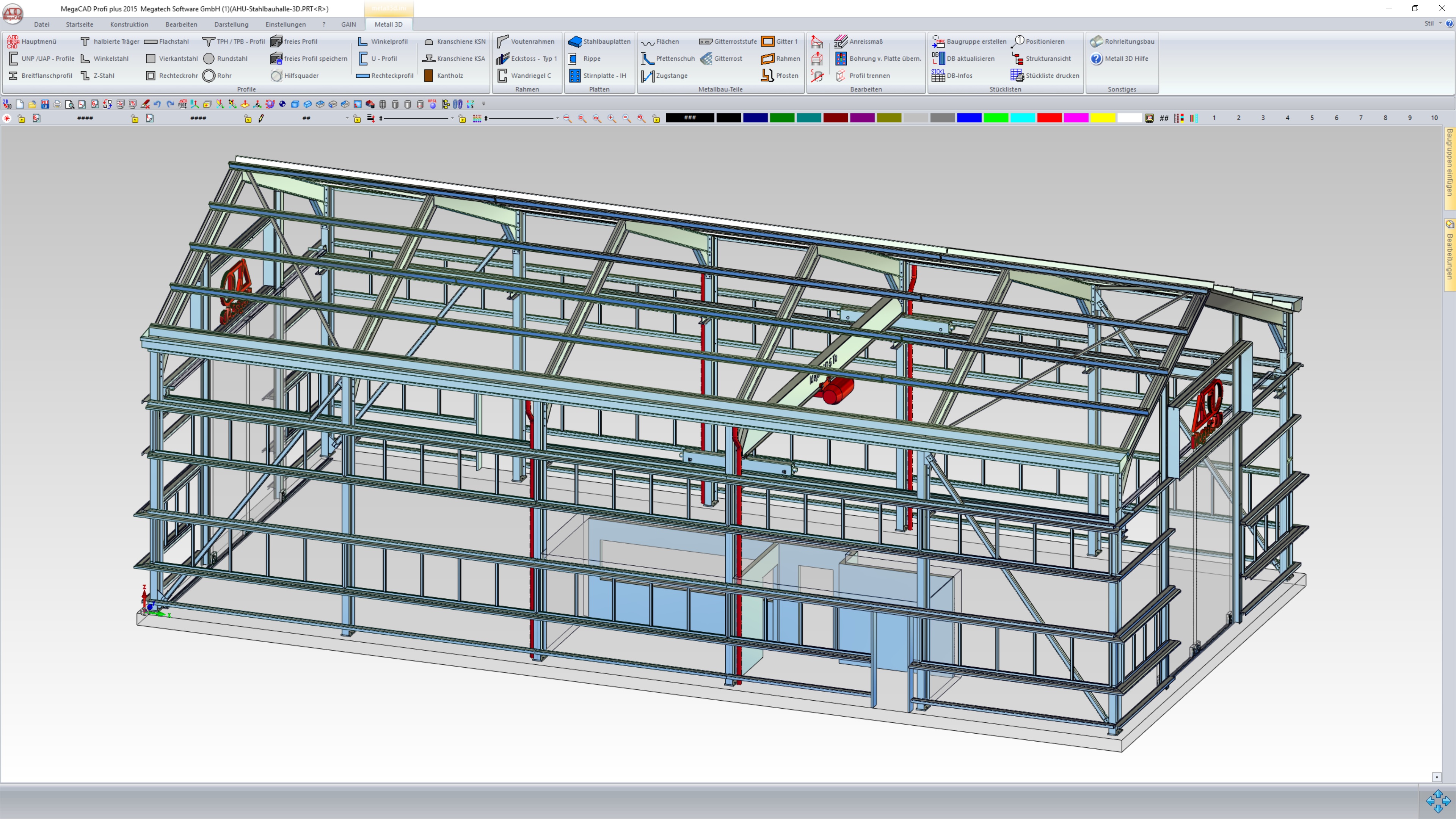Switch to the Darstellung tab
The image size is (1456, 819).
coord(231,24)
